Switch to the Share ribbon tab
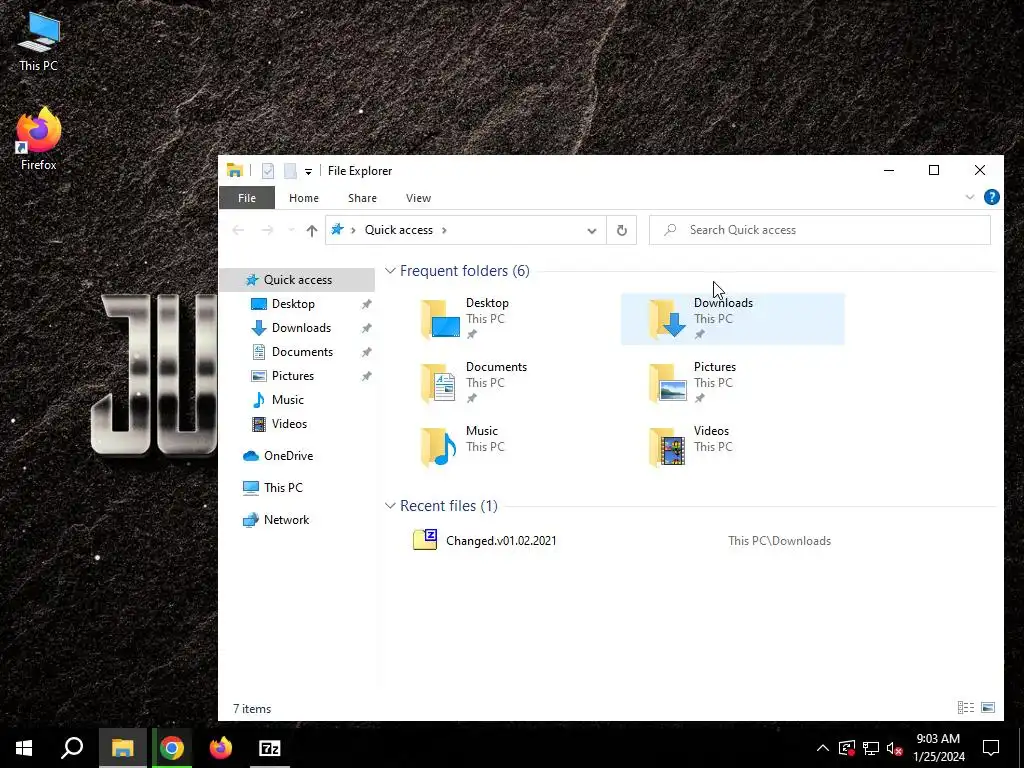The image size is (1024, 768). click(x=362, y=198)
